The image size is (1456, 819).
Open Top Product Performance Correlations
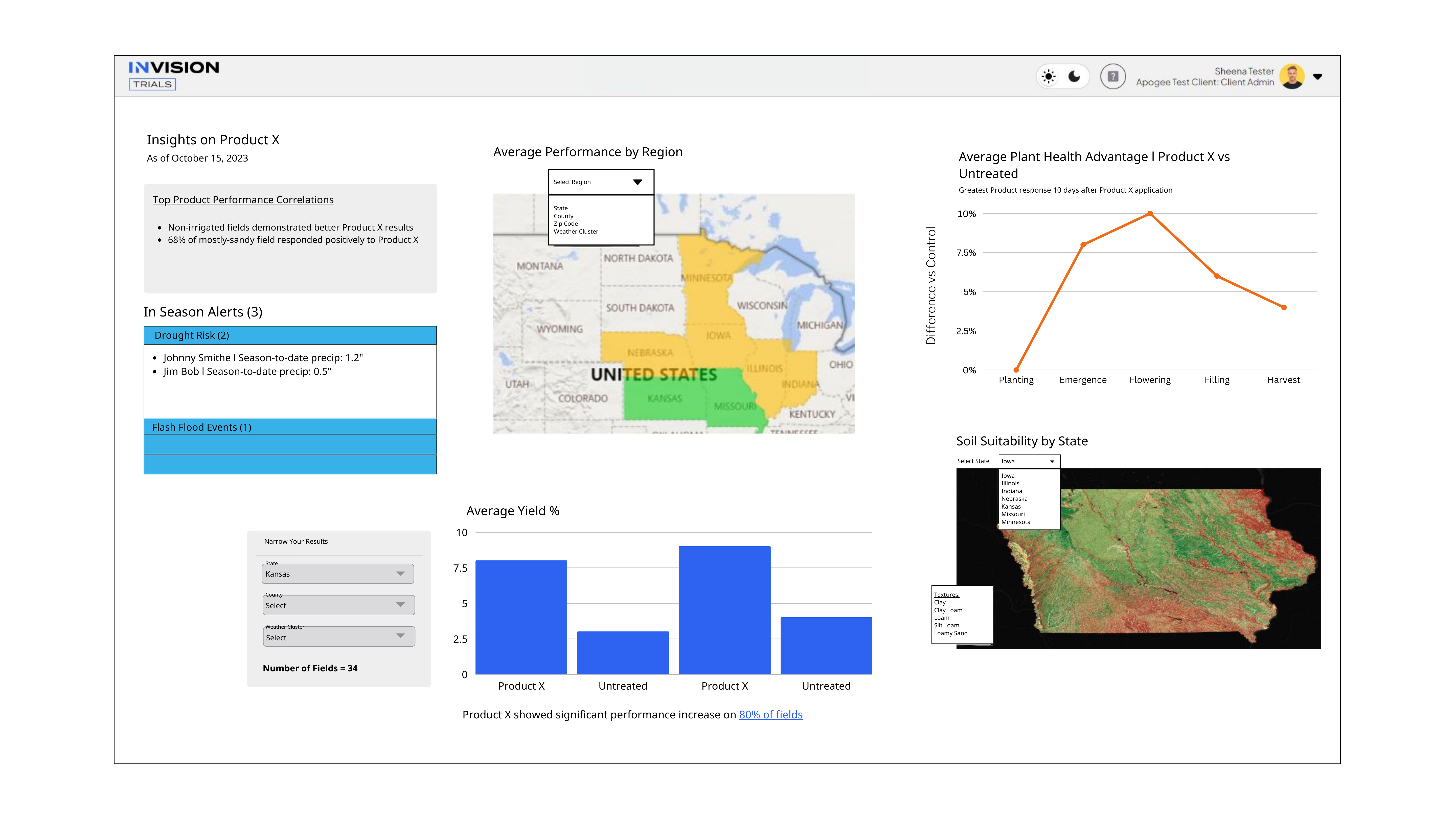[x=242, y=199]
